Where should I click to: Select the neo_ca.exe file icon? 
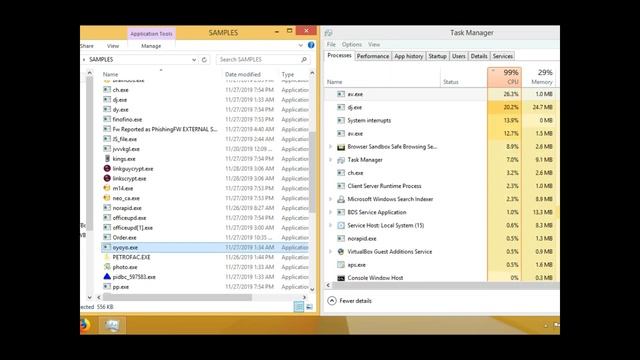tap(107, 198)
